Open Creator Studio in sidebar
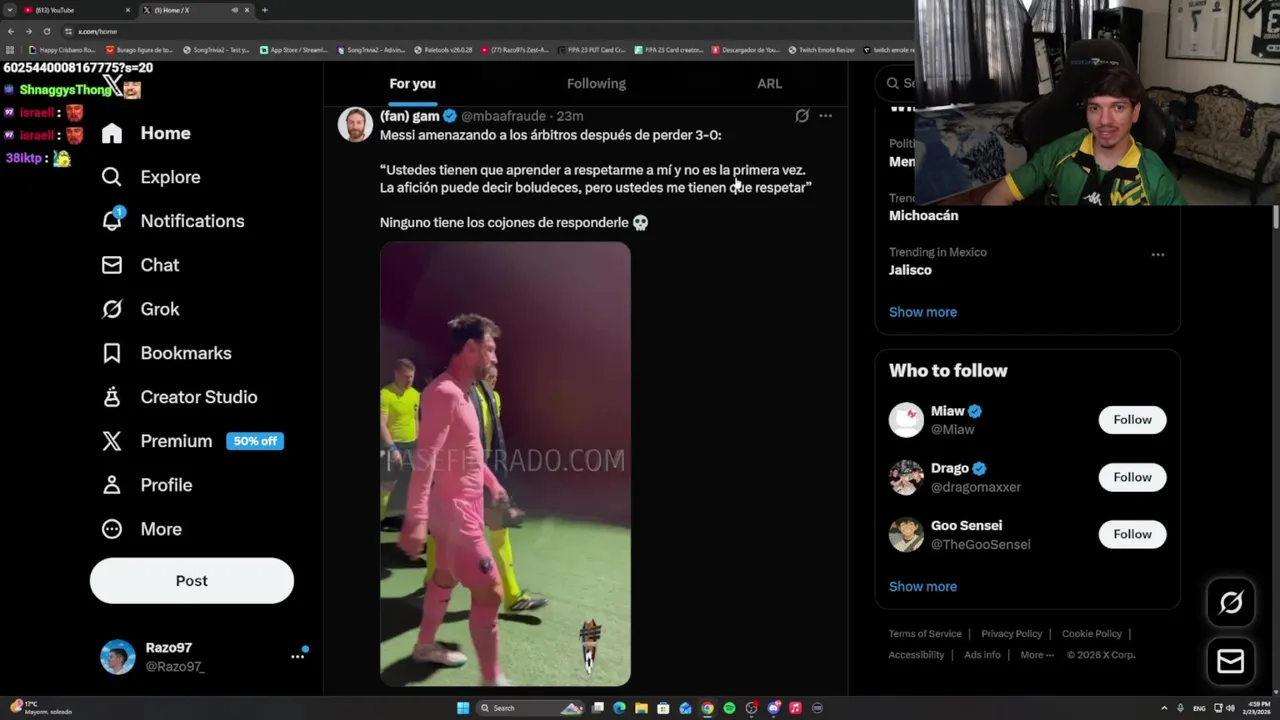 tap(179, 397)
